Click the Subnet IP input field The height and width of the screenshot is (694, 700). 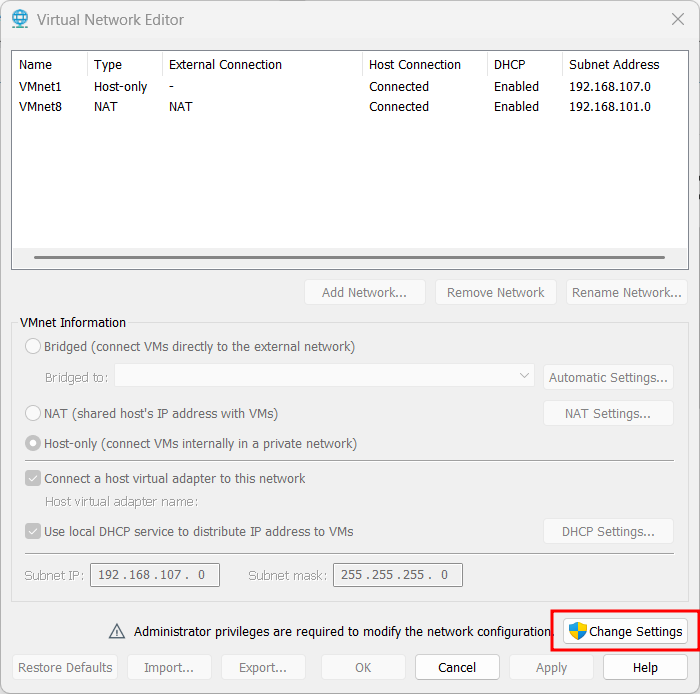click(x=155, y=575)
